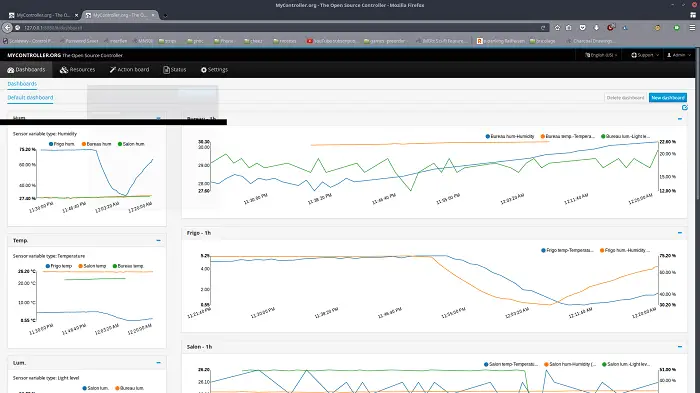Click the New dashboard button
Viewport: 700px width, 393px height.
point(668,98)
